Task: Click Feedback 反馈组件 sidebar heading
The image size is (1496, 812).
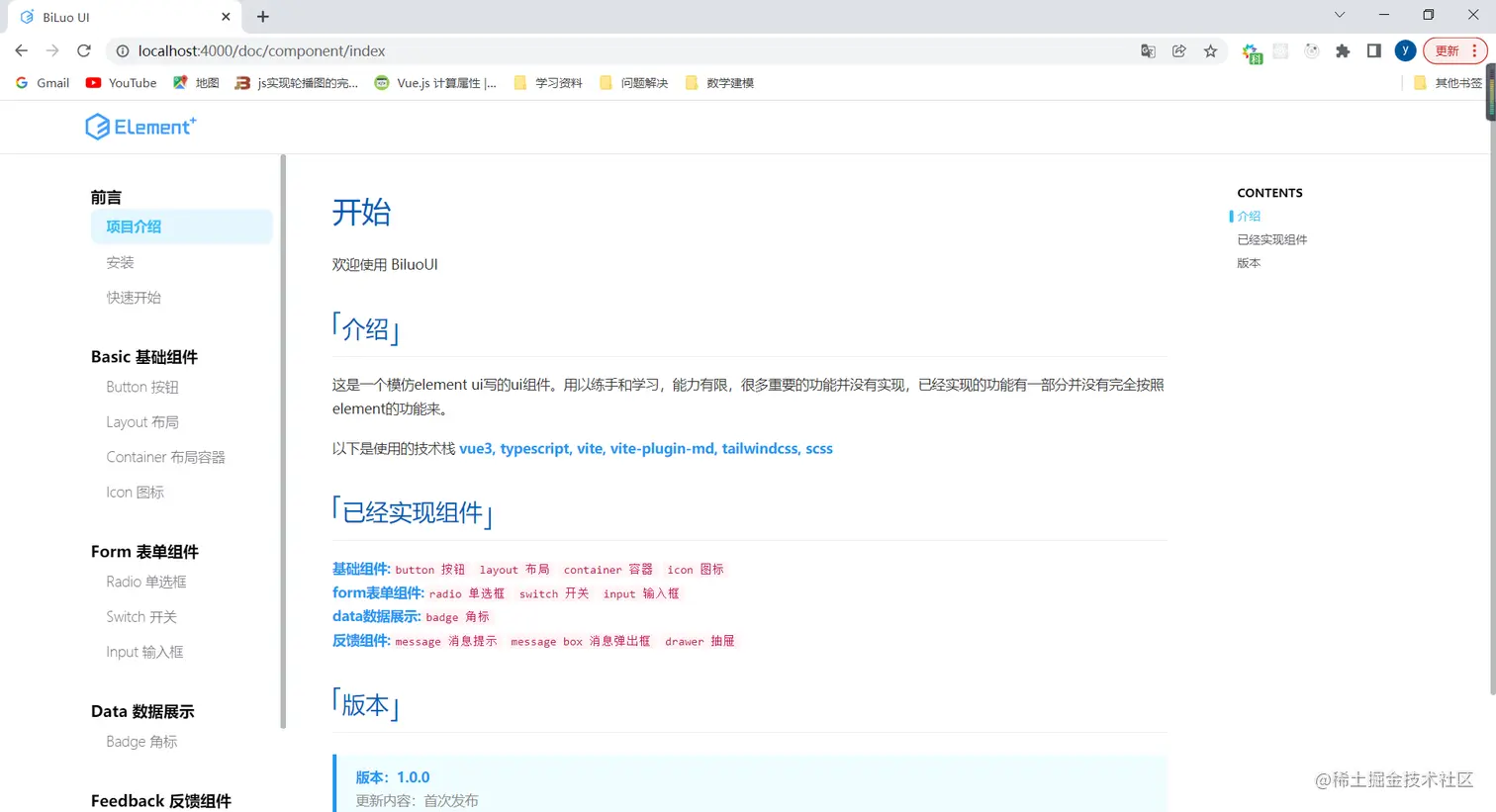Action: coord(161,801)
